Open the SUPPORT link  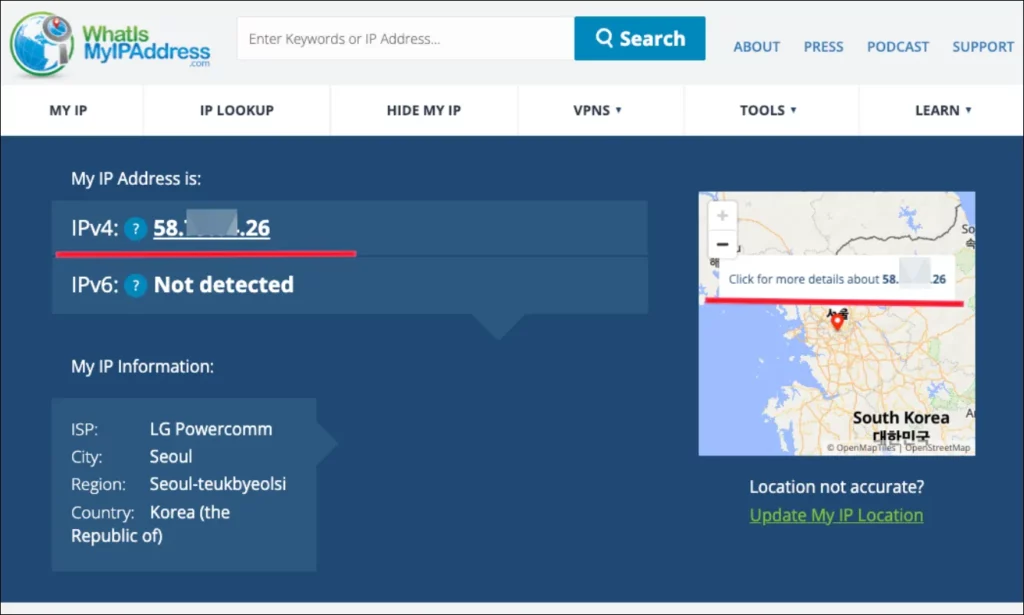tap(983, 47)
